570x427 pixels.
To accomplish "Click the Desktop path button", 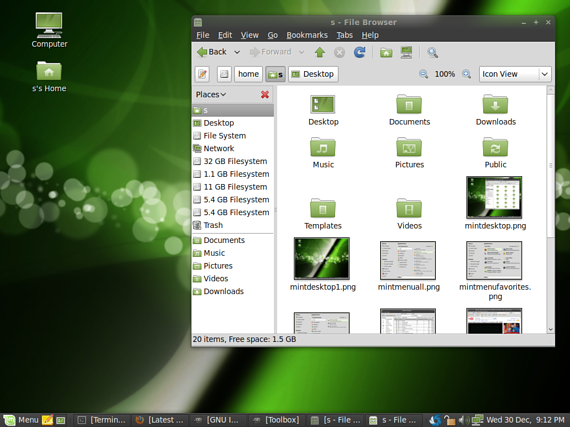I will (x=313, y=74).
